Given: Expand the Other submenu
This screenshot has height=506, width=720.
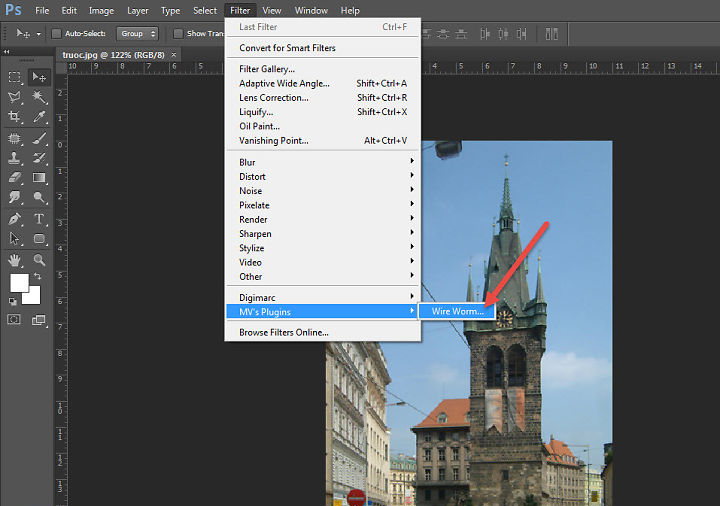Looking at the screenshot, I should pyautogui.click(x=322, y=276).
